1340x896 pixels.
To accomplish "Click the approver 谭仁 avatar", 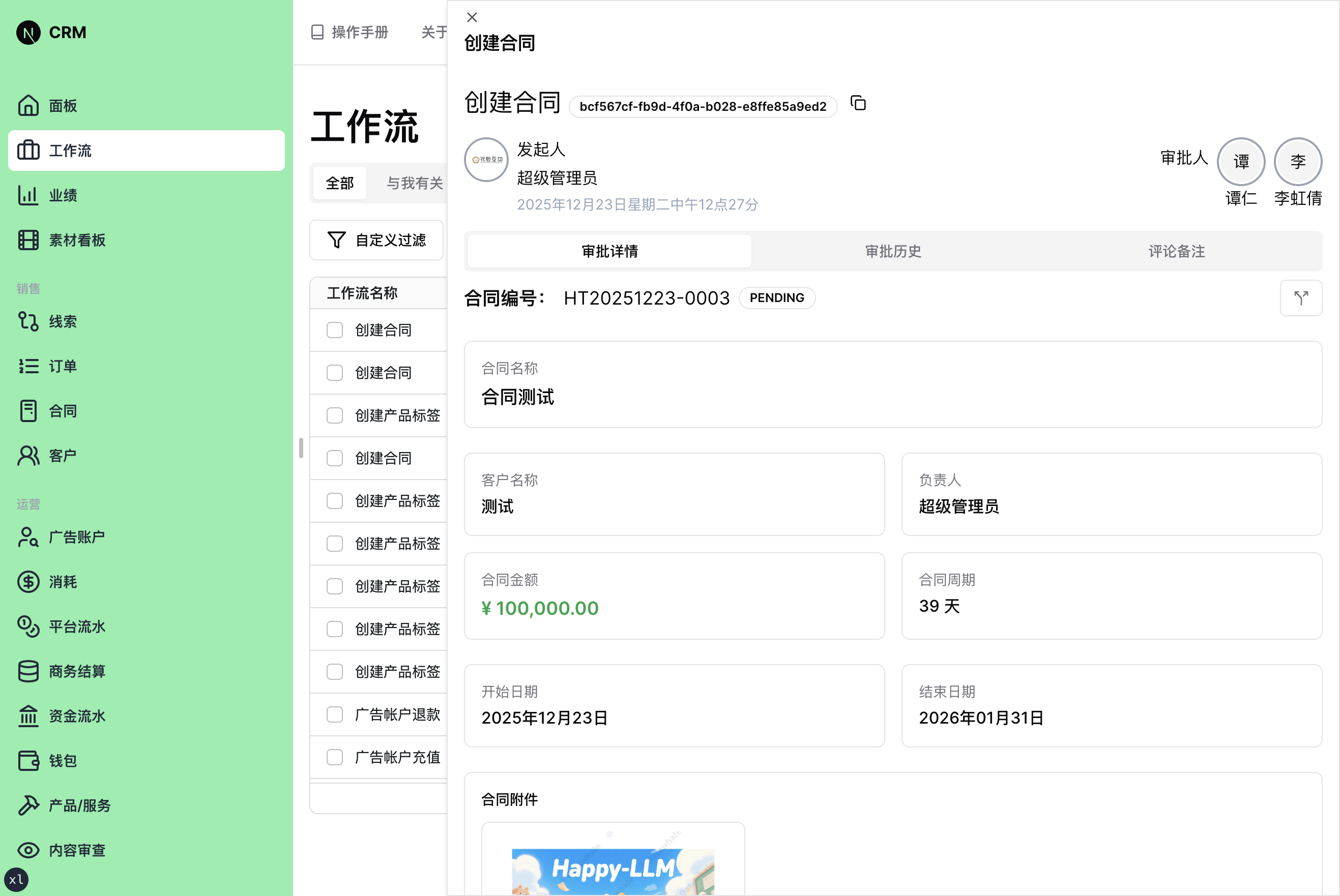I will pyautogui.click(x=1240, y=161).
